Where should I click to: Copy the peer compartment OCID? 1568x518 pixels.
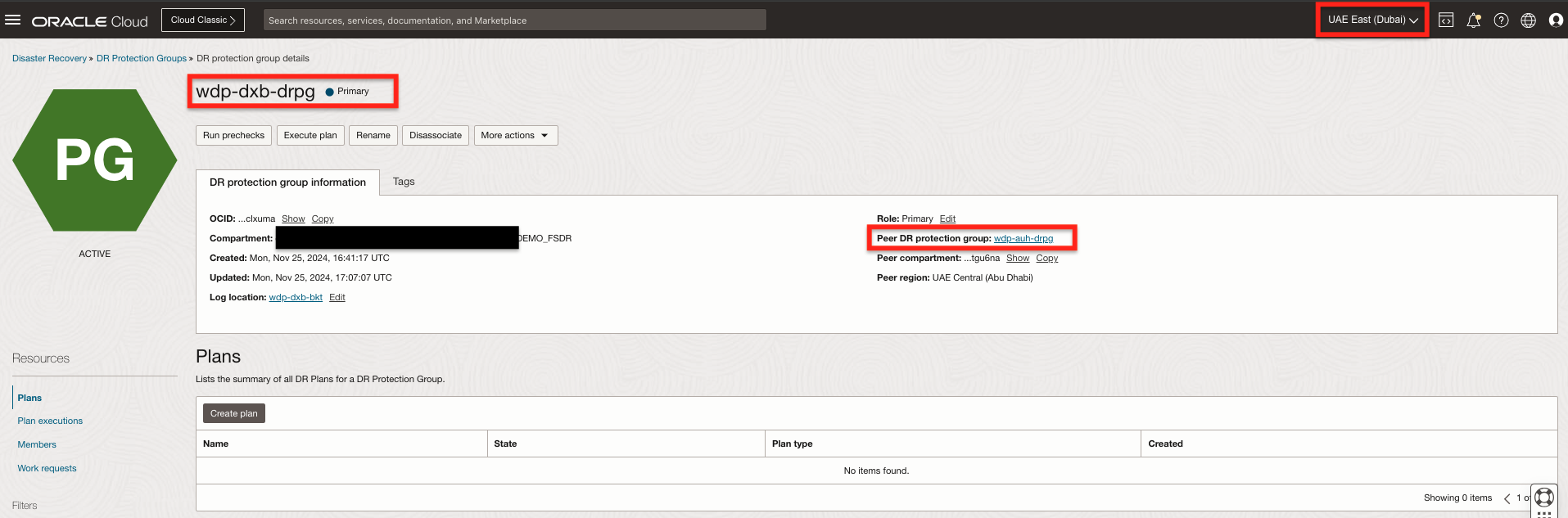point(1047,258)
